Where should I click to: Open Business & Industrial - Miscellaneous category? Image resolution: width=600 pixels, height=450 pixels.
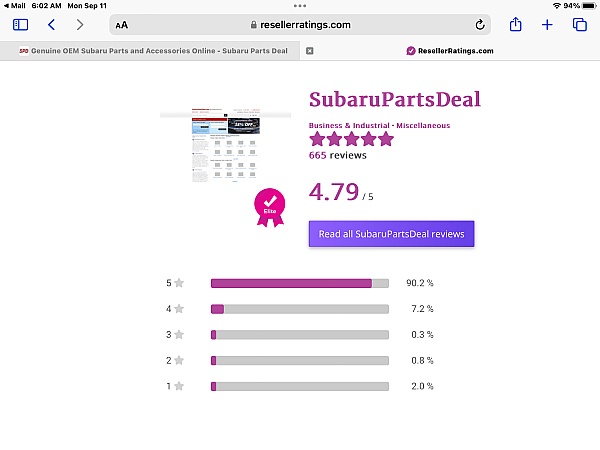tap(379, 126)
